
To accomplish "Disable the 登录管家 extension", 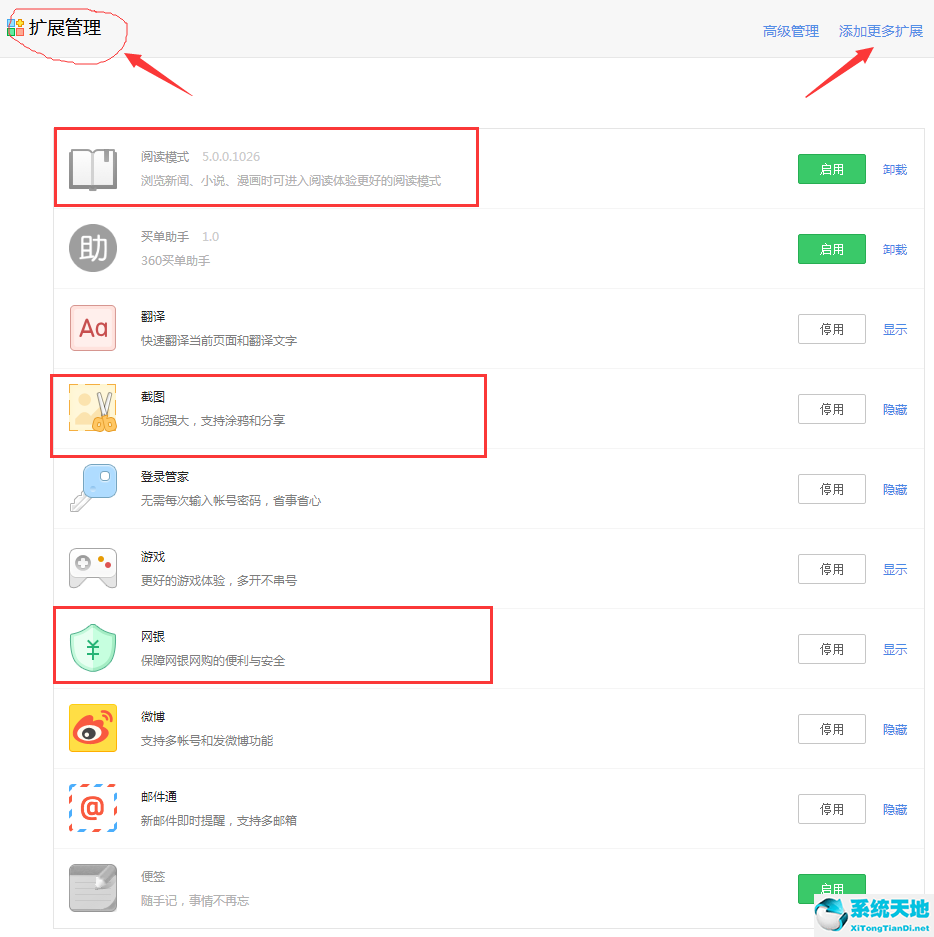I will click(x=831, y=489).
